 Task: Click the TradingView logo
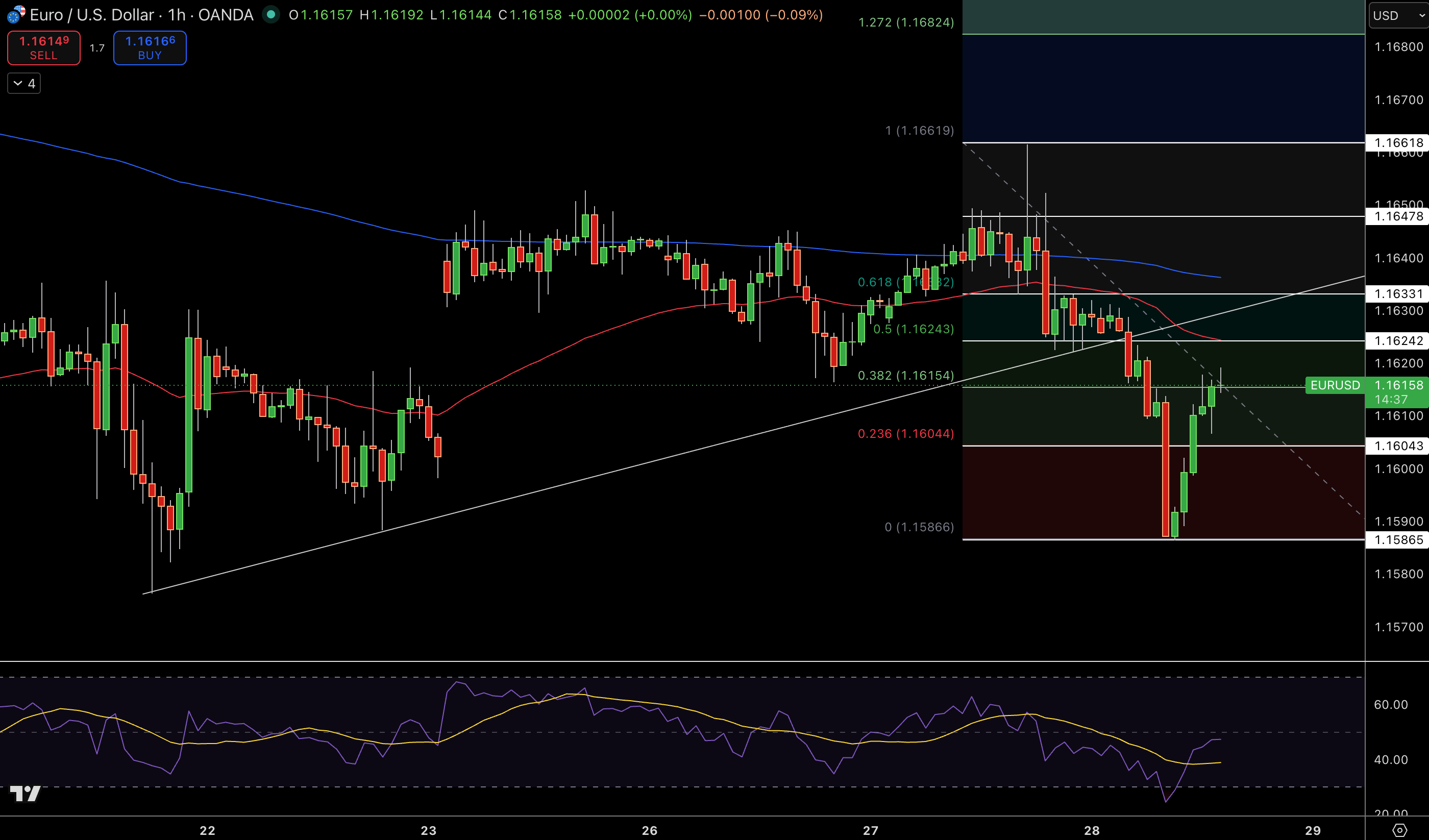coord(26,793)
